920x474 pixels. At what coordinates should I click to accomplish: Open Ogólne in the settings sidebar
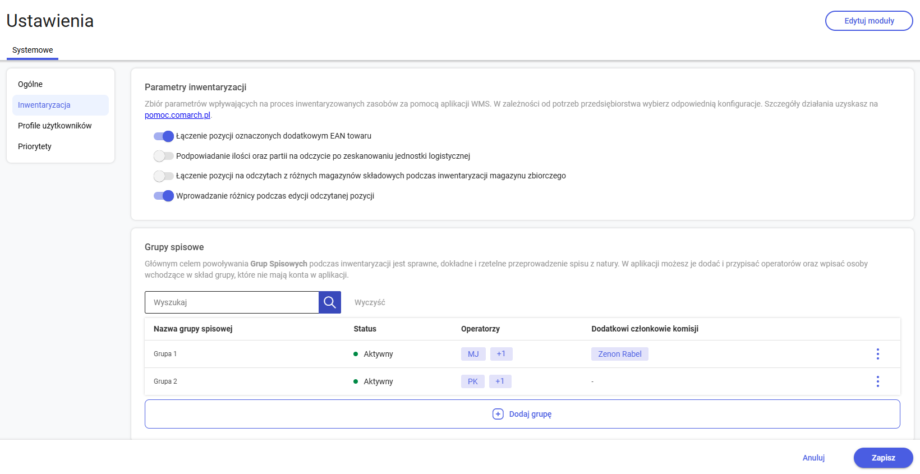30,83
